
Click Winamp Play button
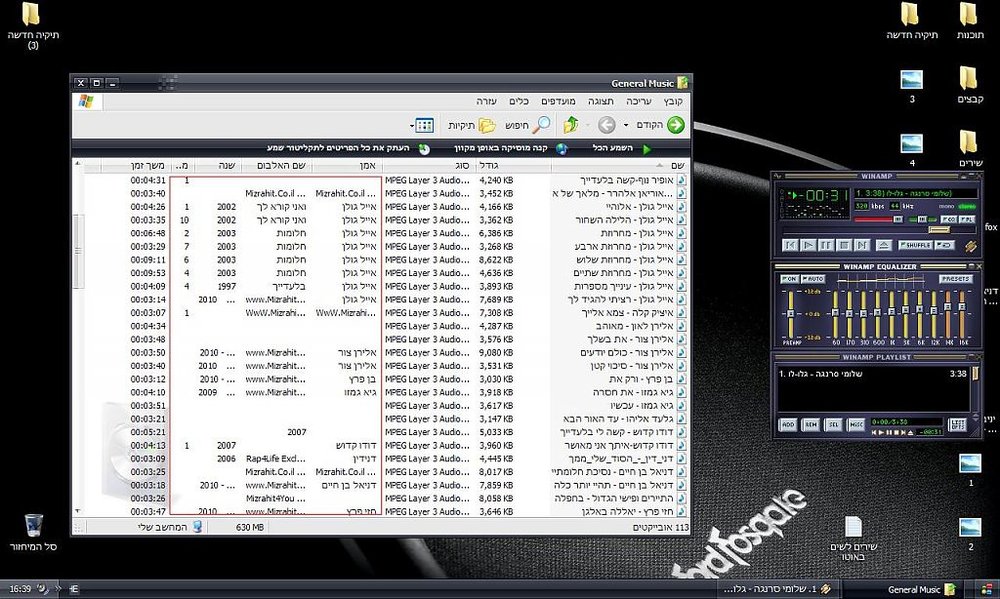pos(807,245)
